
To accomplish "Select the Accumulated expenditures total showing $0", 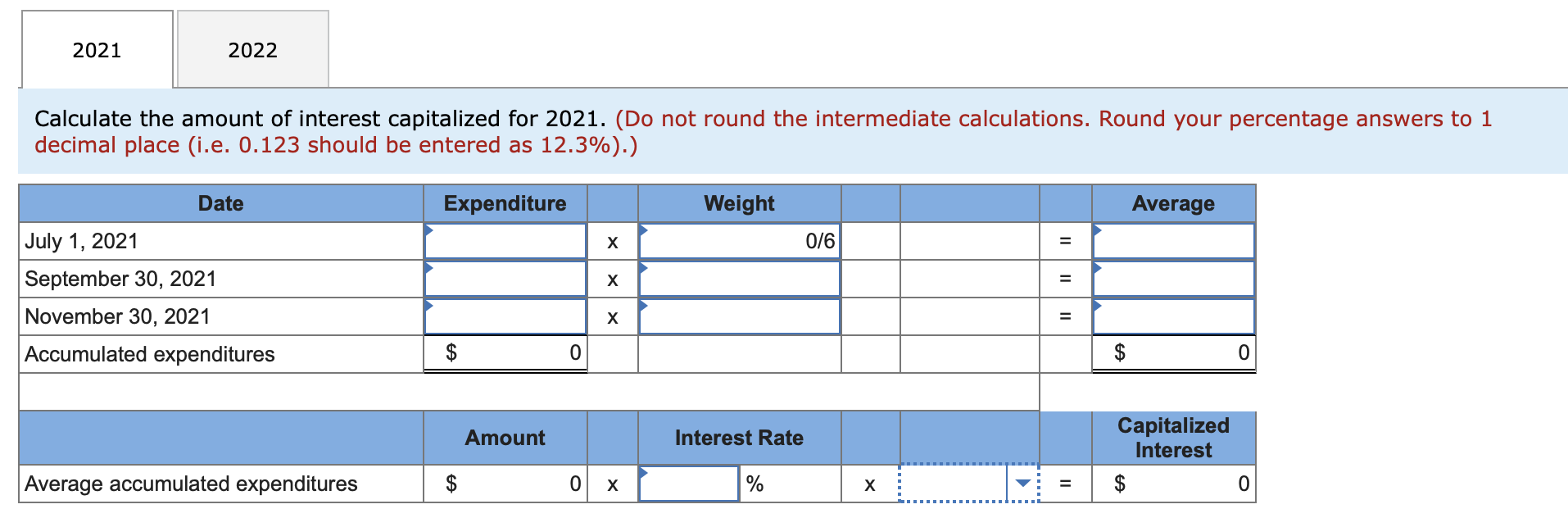I will pos(504,352).
